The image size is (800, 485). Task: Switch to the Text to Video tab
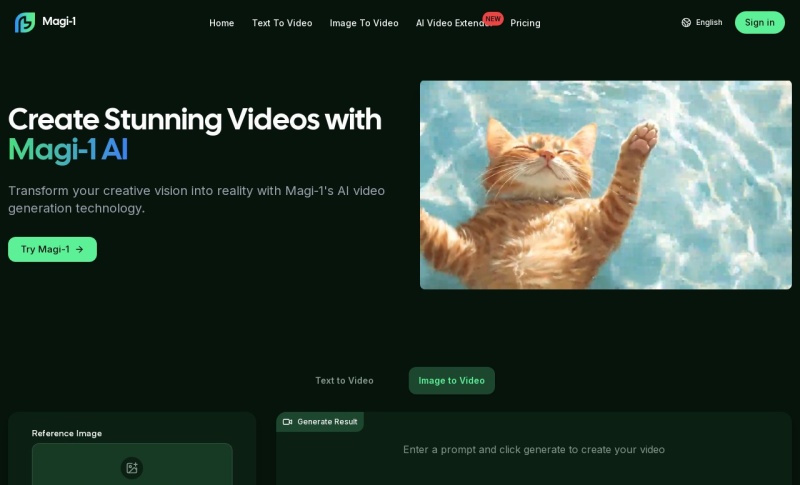(344, 380)
